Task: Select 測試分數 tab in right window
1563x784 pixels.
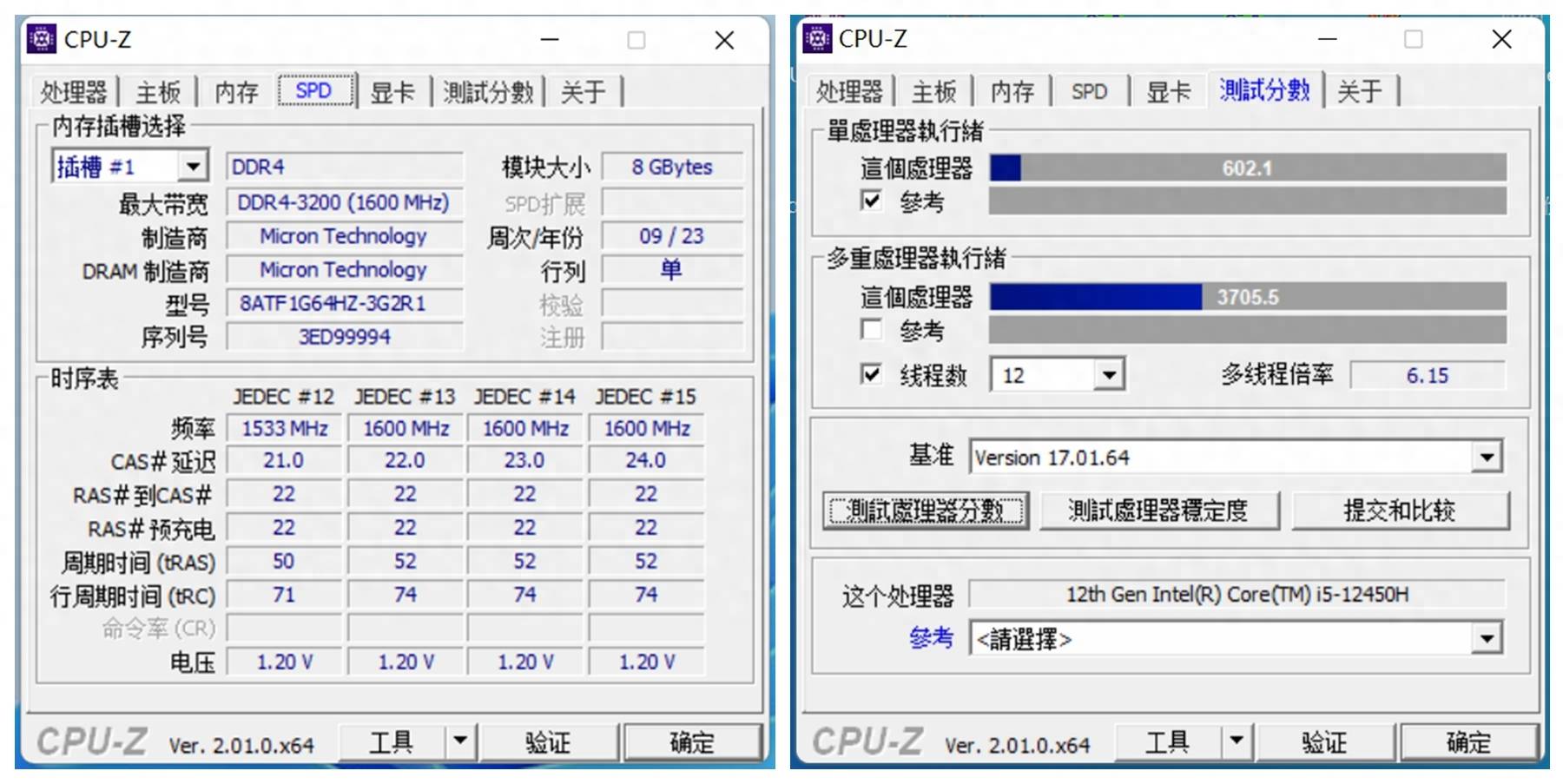Action: [1264, 89]
